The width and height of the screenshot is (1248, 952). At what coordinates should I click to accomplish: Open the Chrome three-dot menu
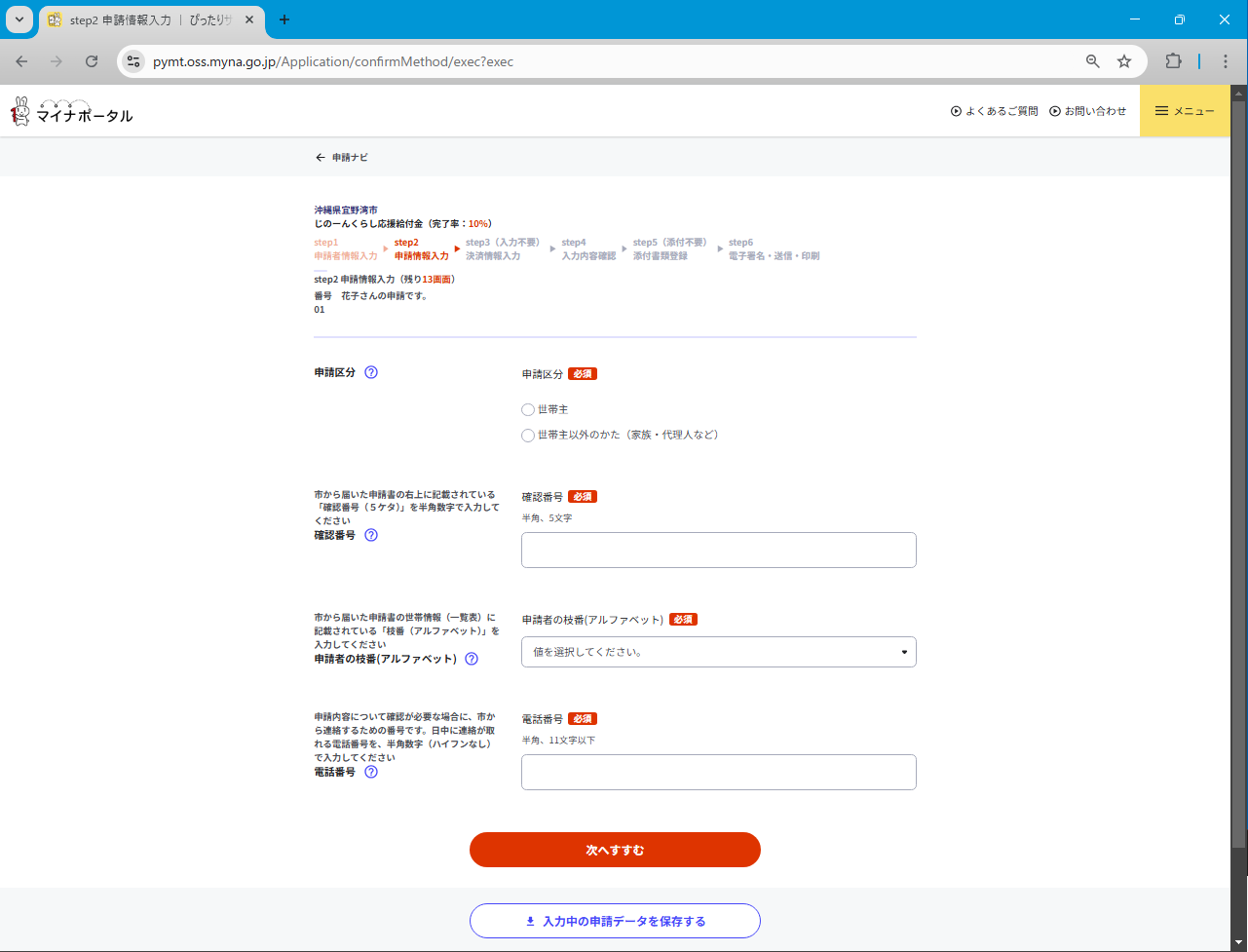click(x=1226, y=61)
